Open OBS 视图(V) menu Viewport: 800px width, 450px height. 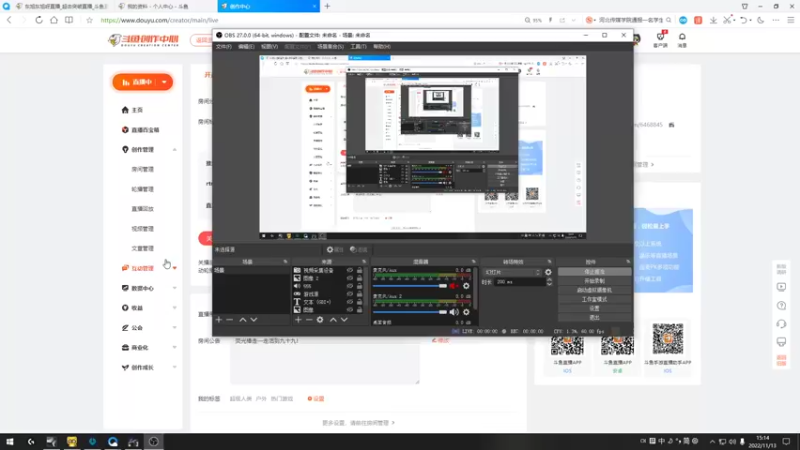click(269, 46)
